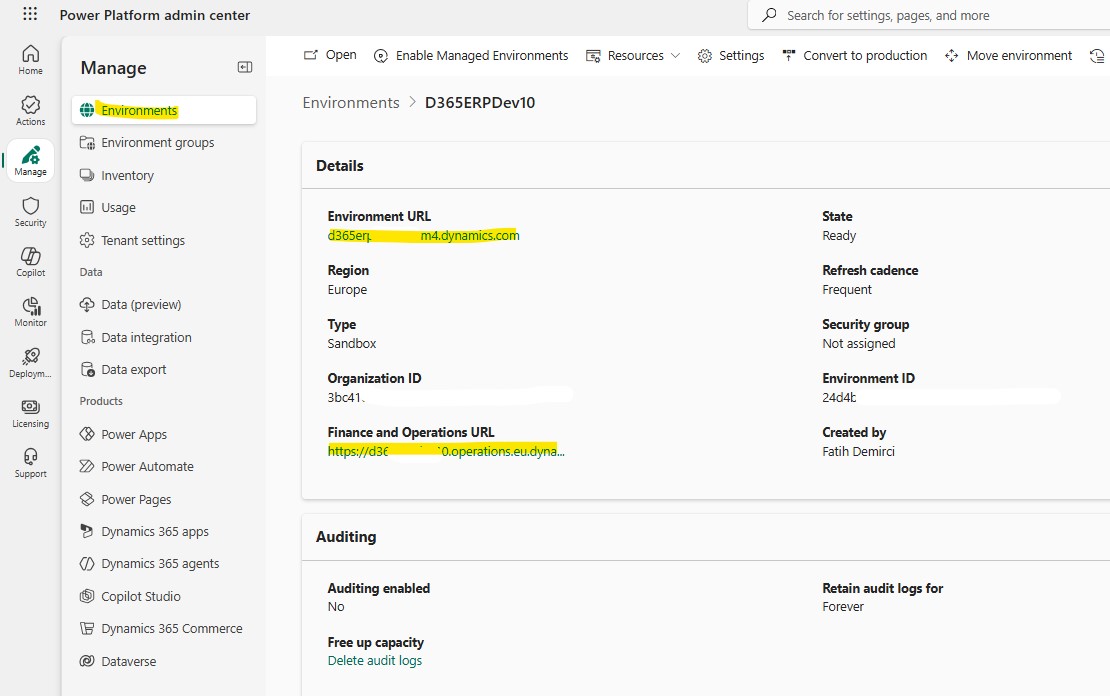Click Move environment
This screenshot has height=696, width=1110.
tap(1009, 55)
